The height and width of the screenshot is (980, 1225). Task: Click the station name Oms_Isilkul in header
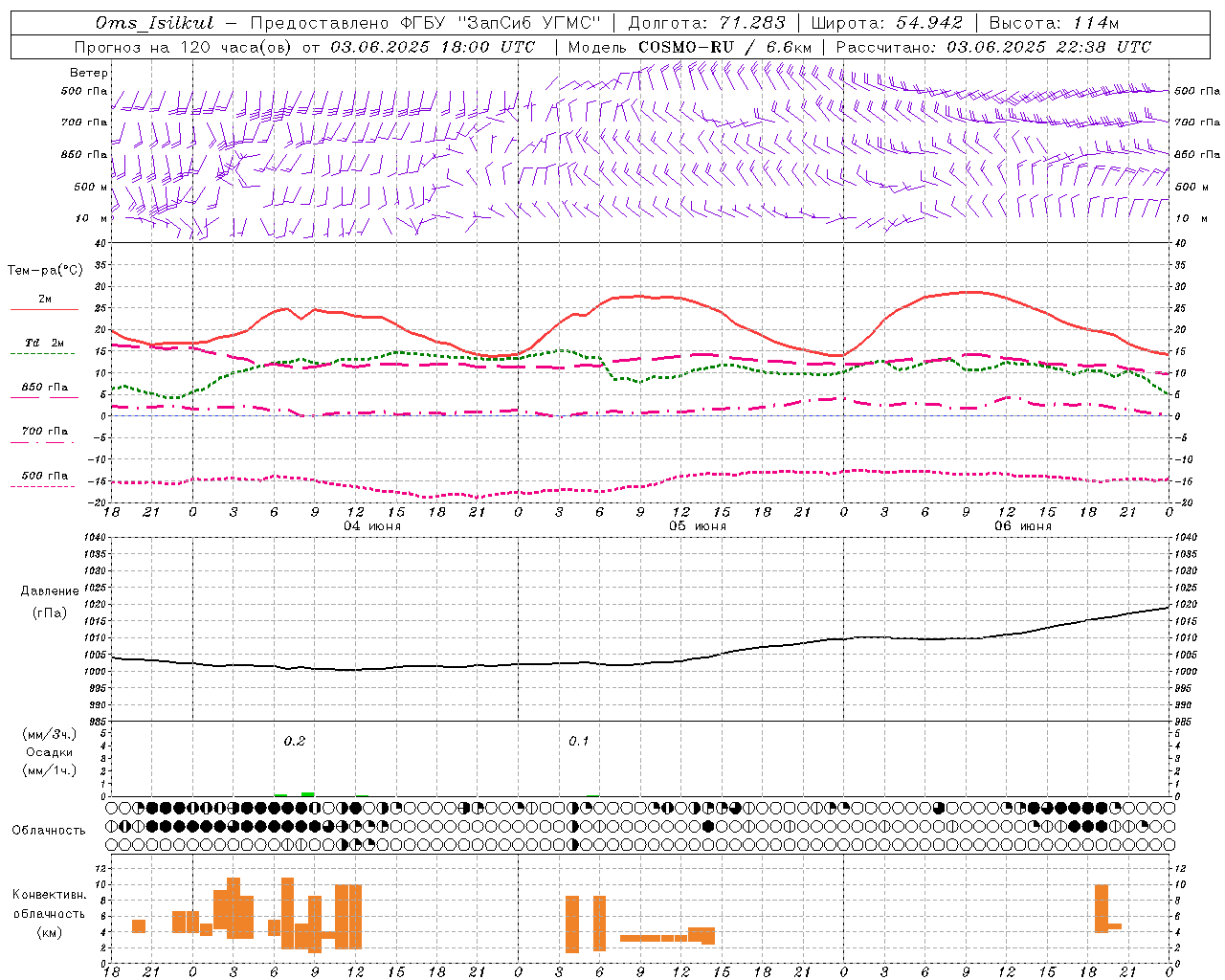pos(155,23)
